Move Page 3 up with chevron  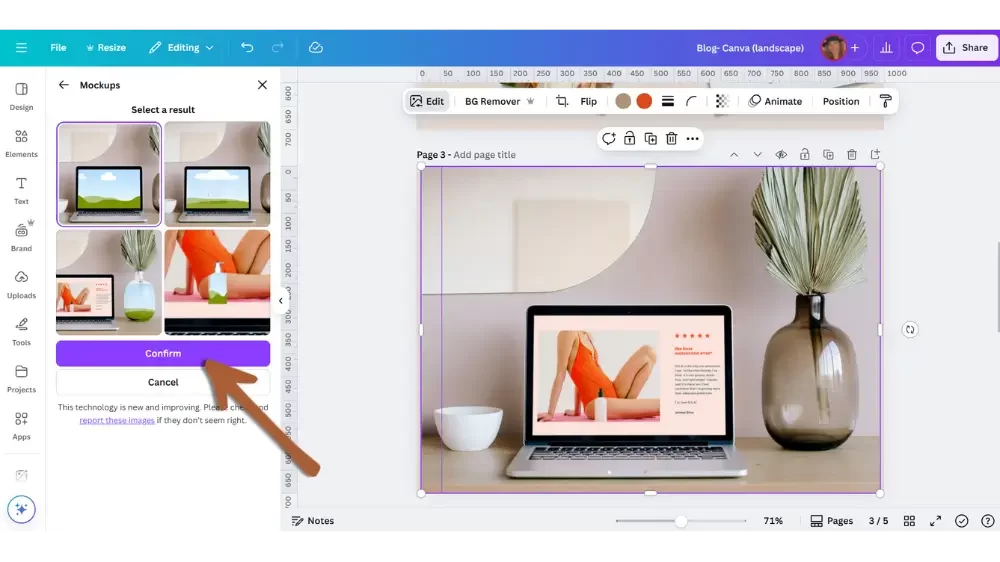(734, 154)
